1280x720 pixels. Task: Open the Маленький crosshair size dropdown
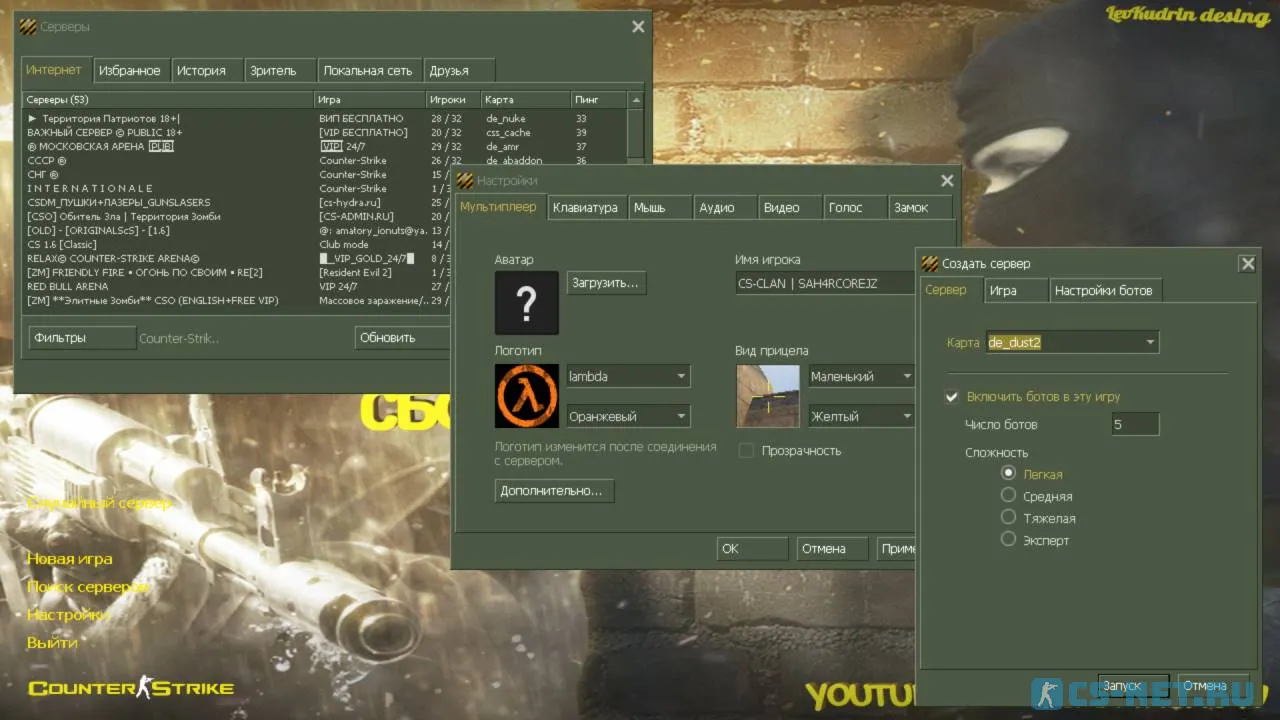tap(862, 377)
